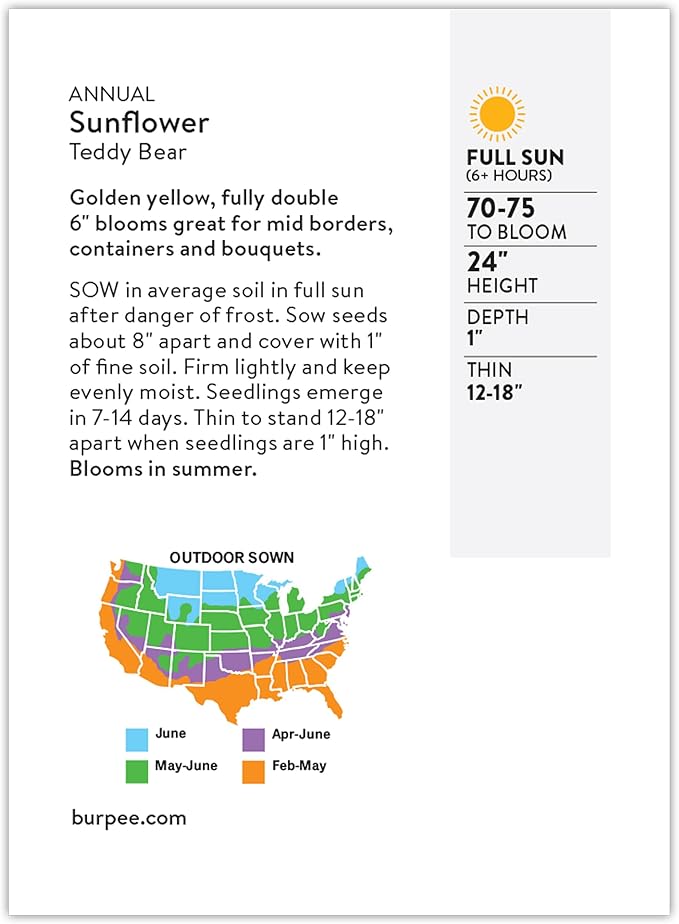Click the OUTDOOR SOWN map title
Image resolution: width=679 pixels, height=924 pixels.
tap(232, 557)
